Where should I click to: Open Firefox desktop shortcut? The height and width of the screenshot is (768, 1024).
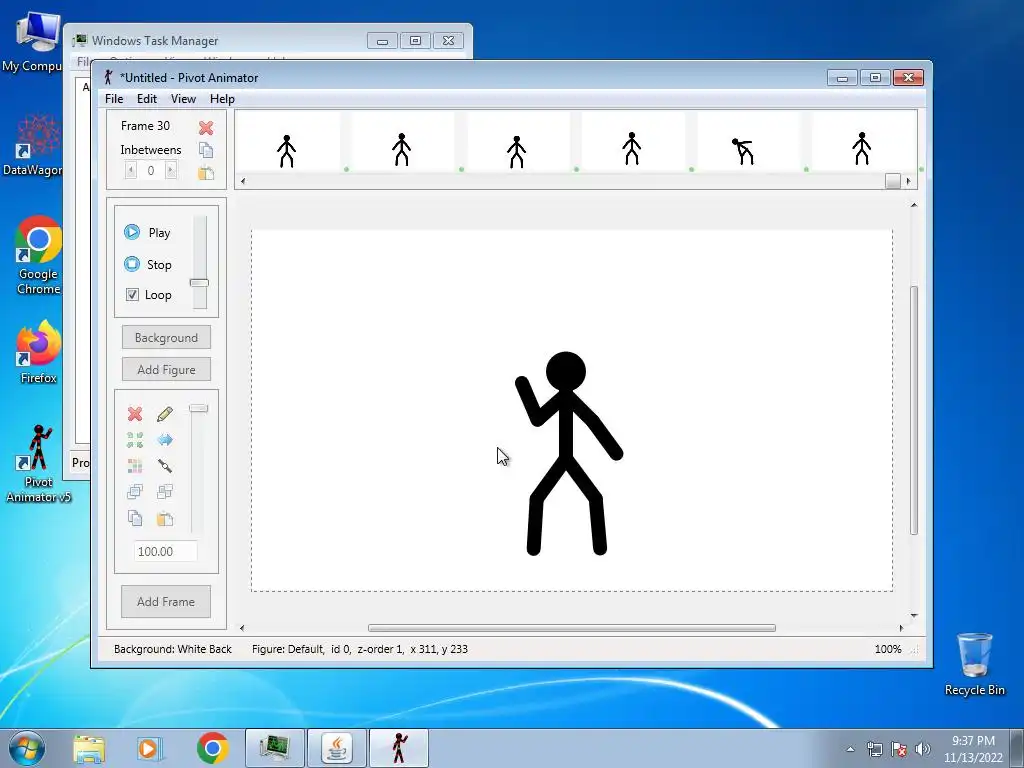(39, 351)
